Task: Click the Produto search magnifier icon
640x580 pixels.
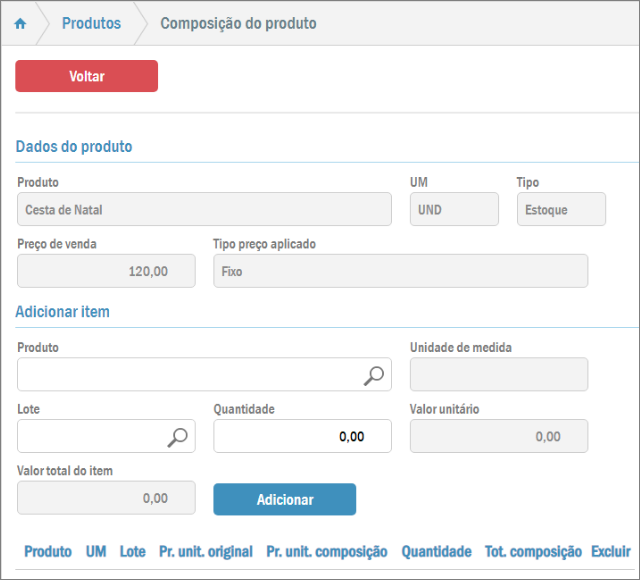Action: click(x=373, y=375)
